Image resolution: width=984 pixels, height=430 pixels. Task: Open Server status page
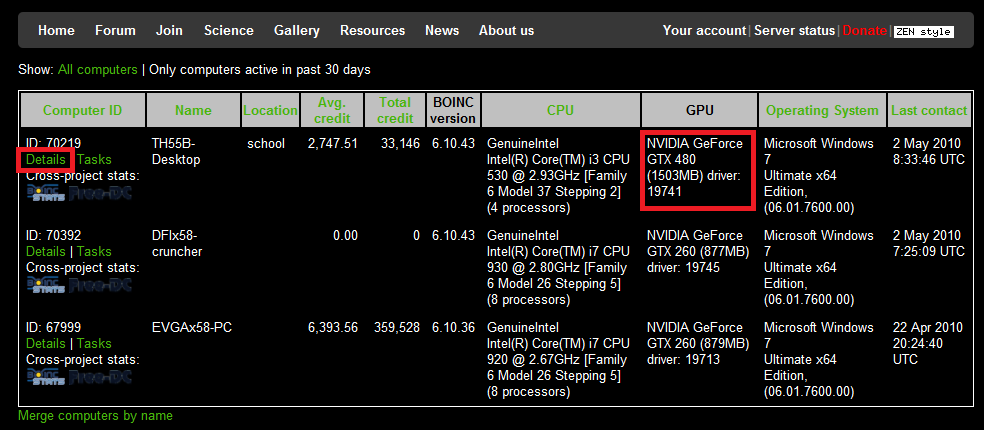(x=794, y=30)
